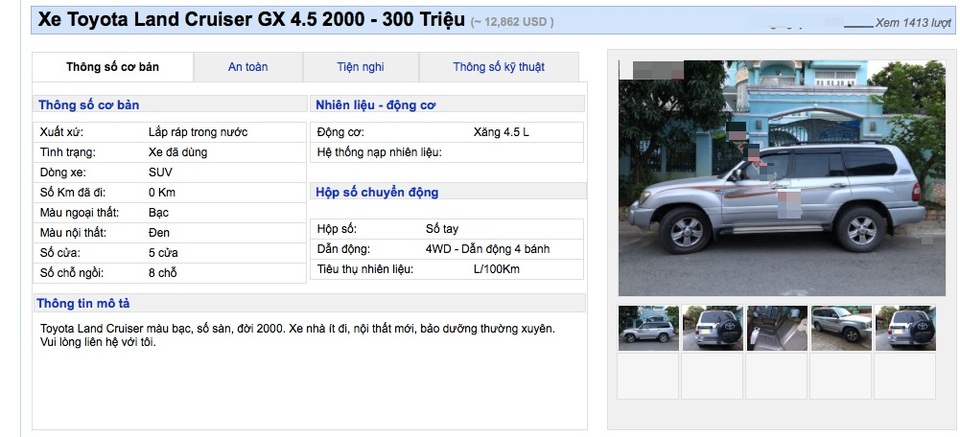Click the 0 Km mileage value
This screenshot has height=437, width=960.
(162, 193)
